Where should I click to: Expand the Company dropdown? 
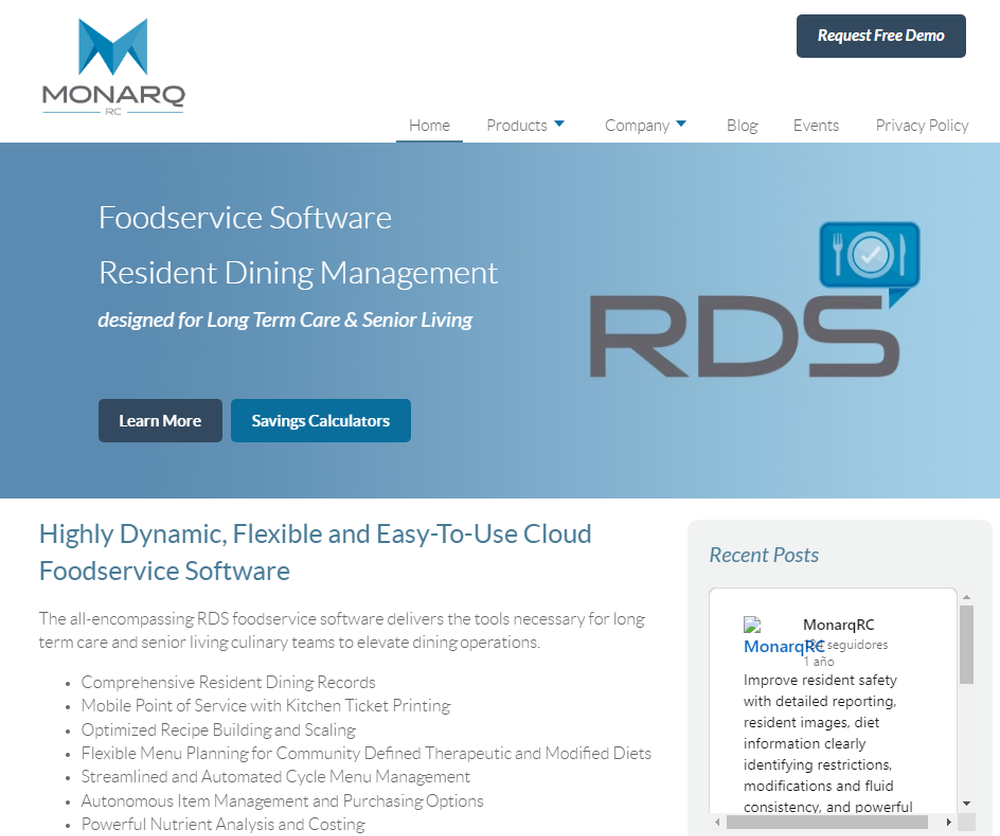click(637, 125)
